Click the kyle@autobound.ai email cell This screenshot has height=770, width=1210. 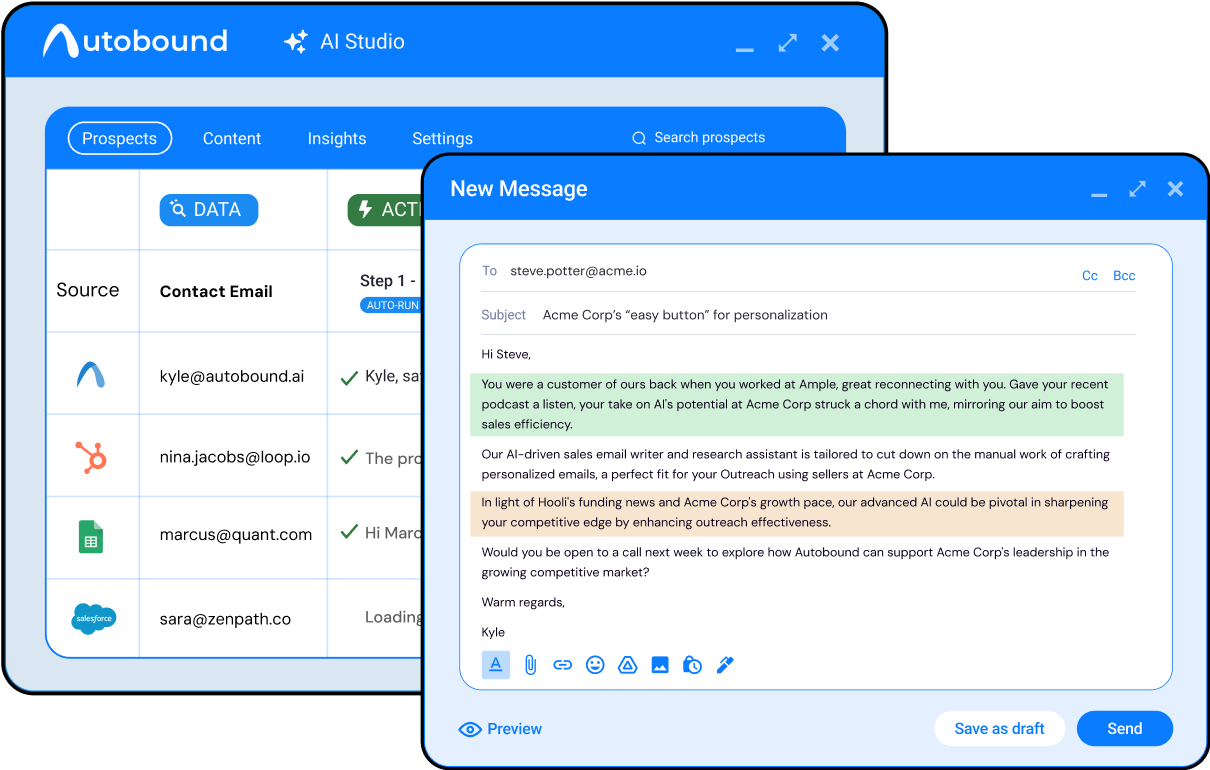click(x=232, y=377)
